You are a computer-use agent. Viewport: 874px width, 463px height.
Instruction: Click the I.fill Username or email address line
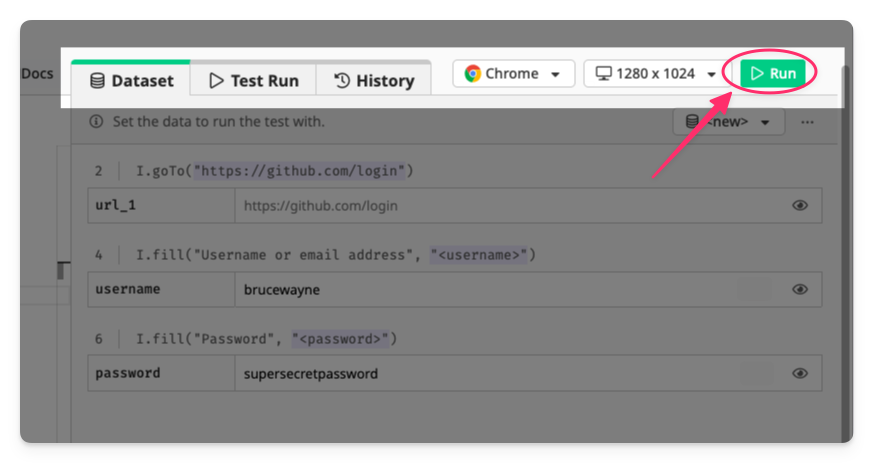pos(336,255)
